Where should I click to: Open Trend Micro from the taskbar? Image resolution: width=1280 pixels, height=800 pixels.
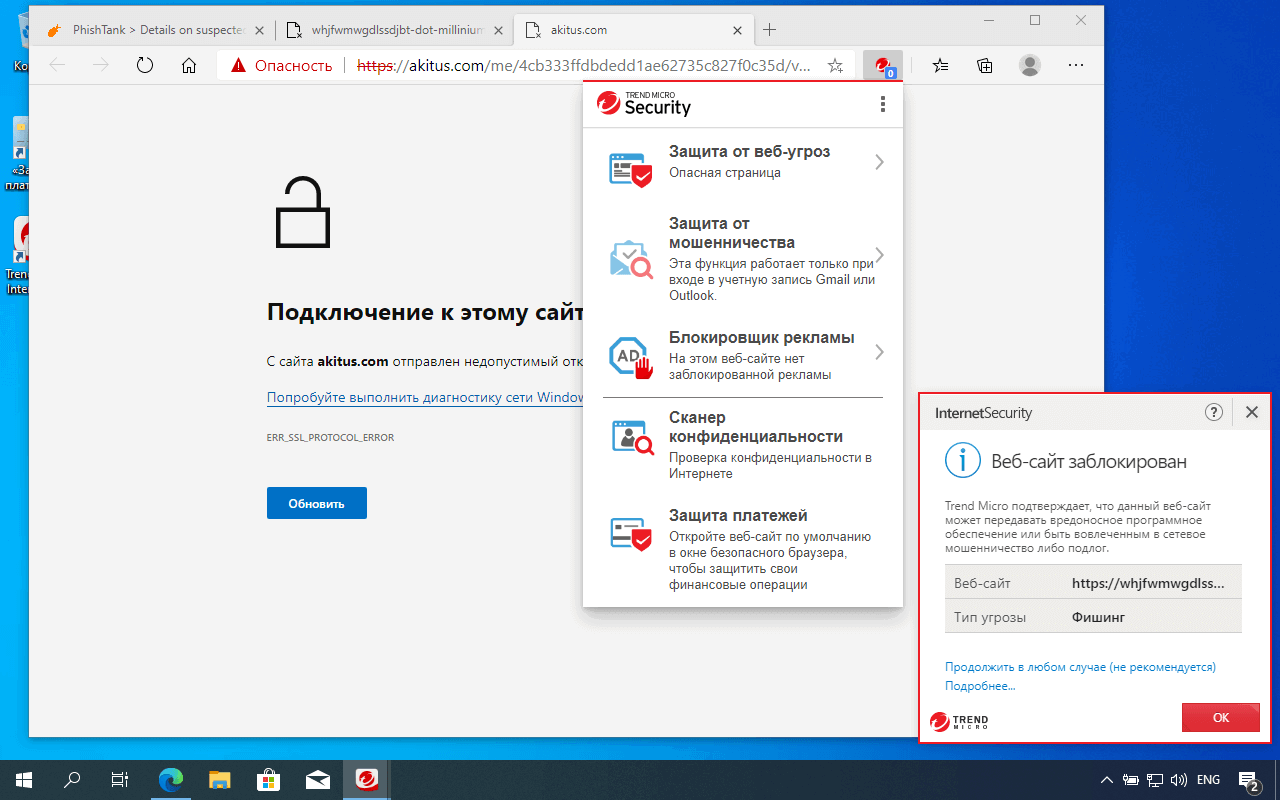click(367, 780)
